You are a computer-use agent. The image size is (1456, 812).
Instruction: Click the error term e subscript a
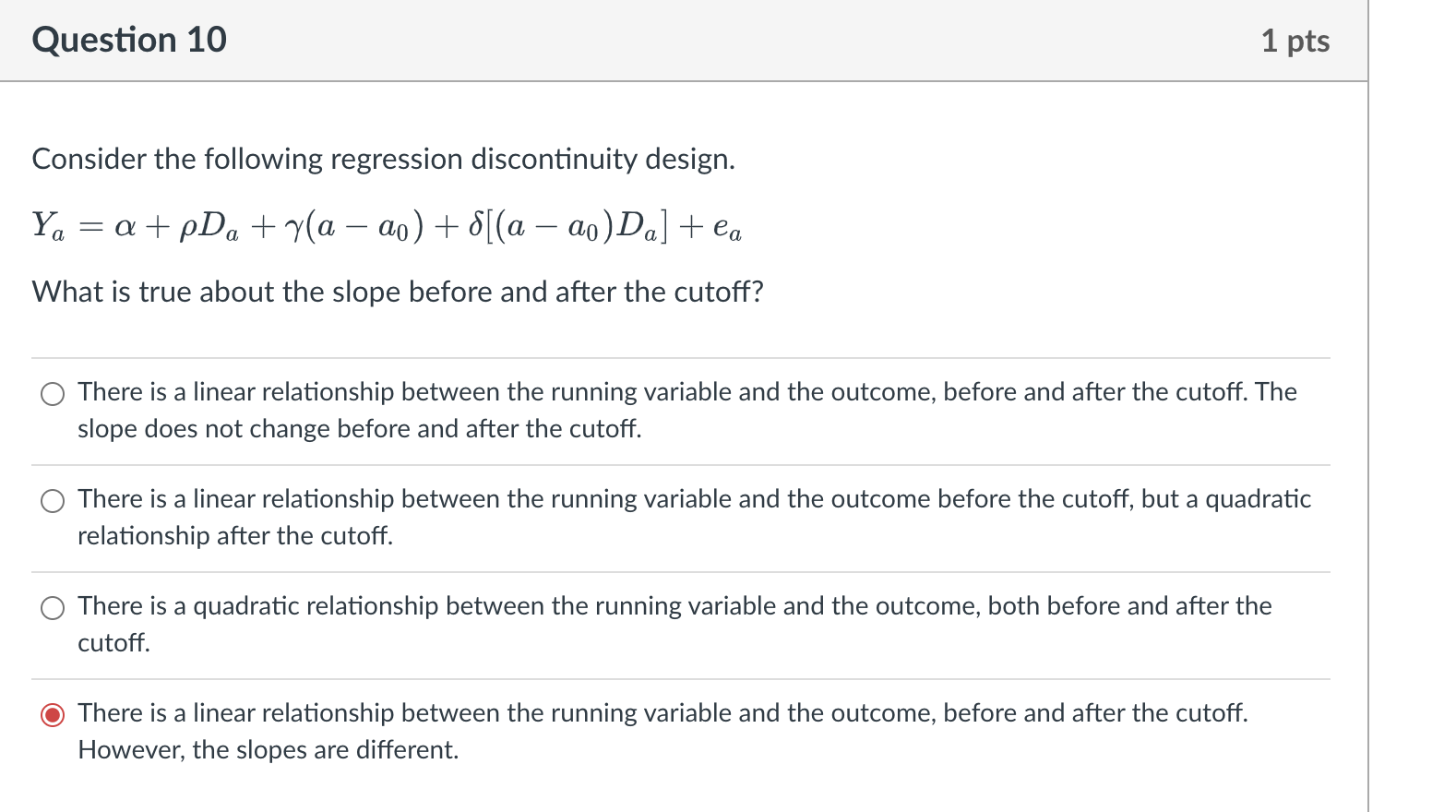tap(727, 227)
